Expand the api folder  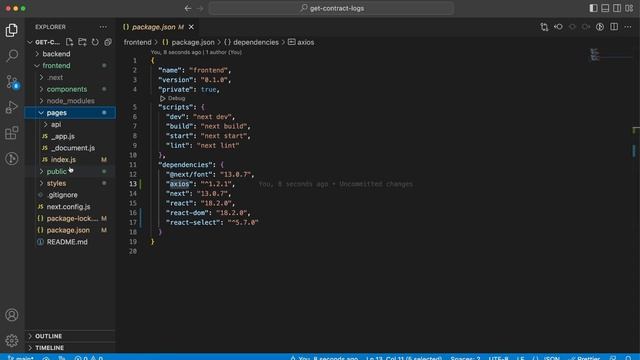(70, 124)
